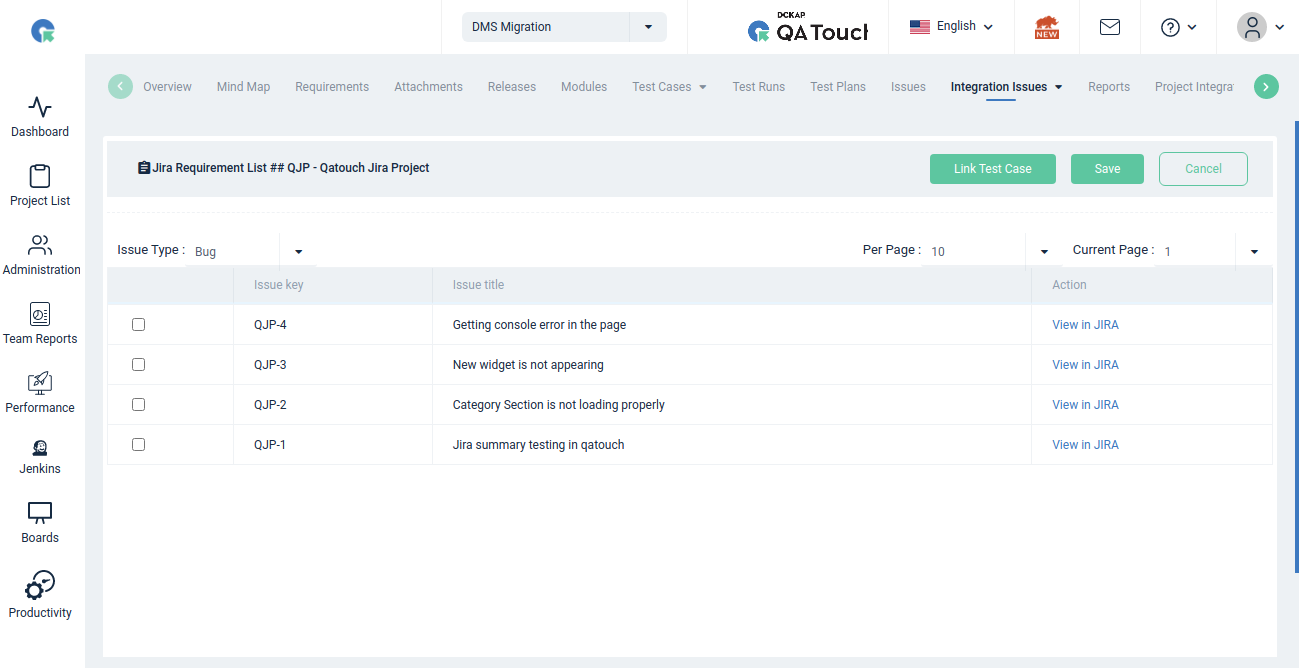The width and height of the screenshot is (1299, 668).
Task: Switch to the Test Runs tab
Action: (758, 86)
